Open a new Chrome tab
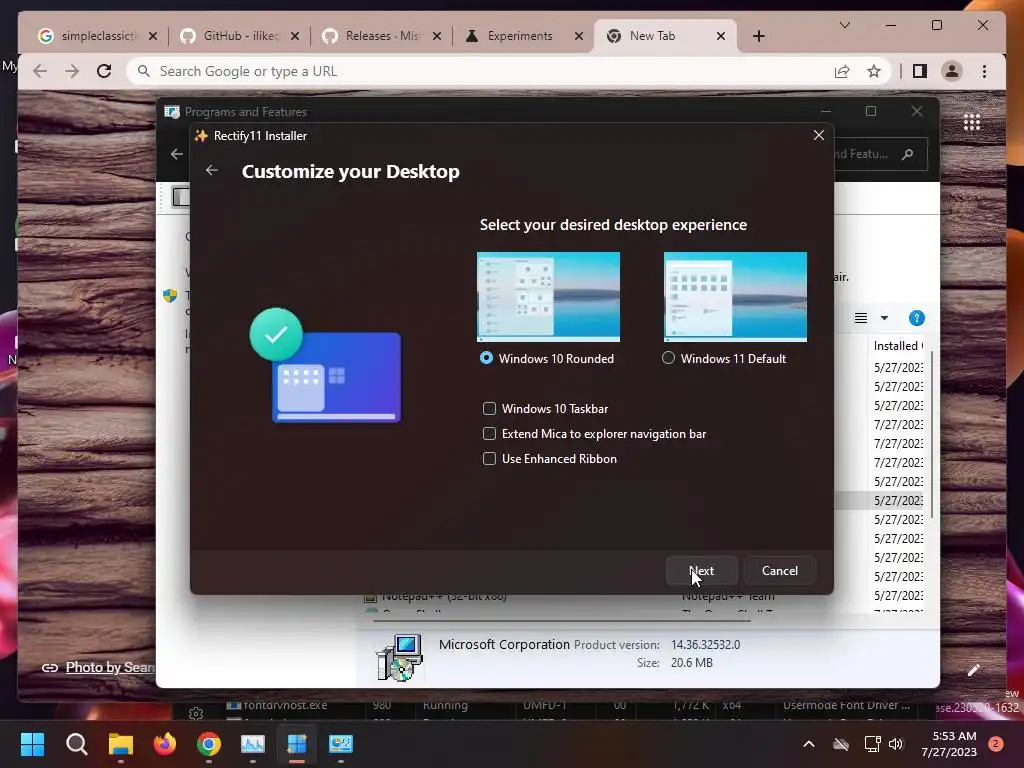This screenshot has height=768, width=1024. [758, 36]
